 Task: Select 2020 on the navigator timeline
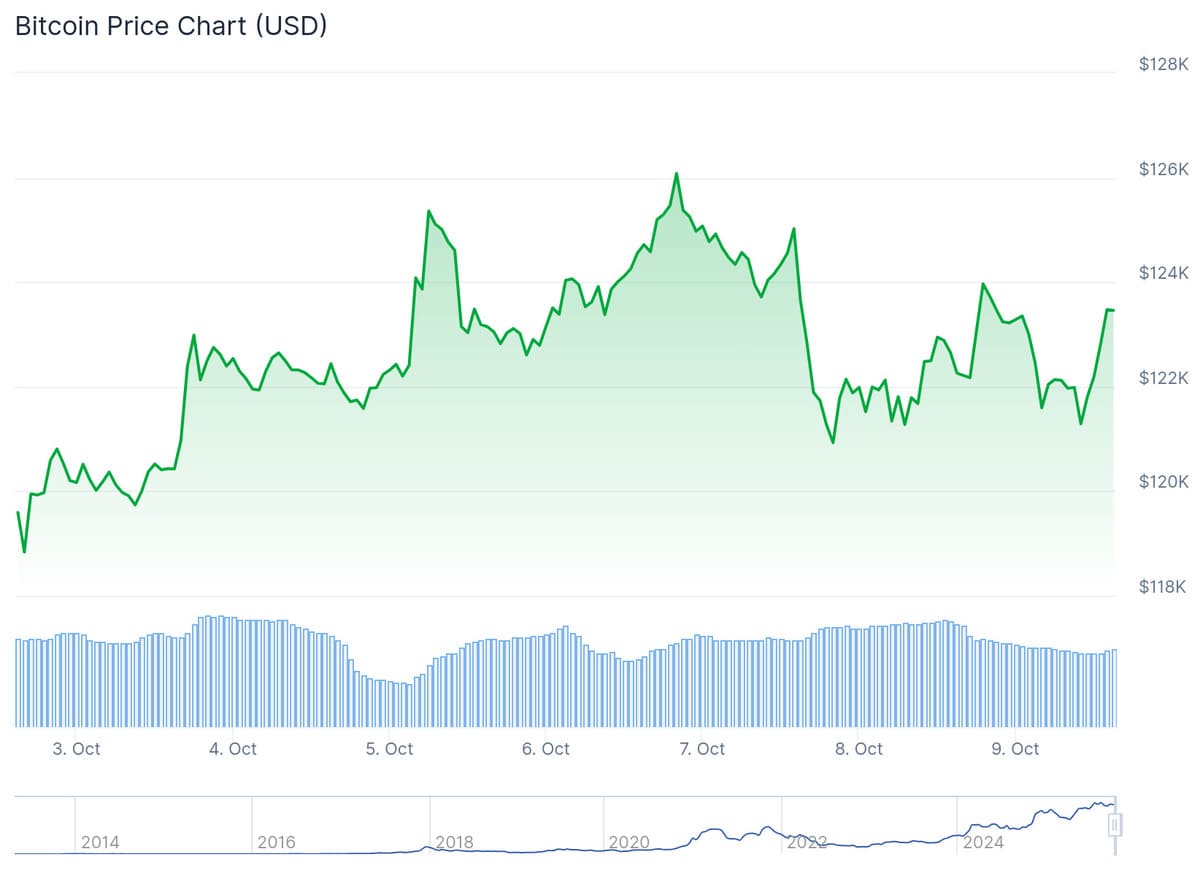click(x=629, y=842)
